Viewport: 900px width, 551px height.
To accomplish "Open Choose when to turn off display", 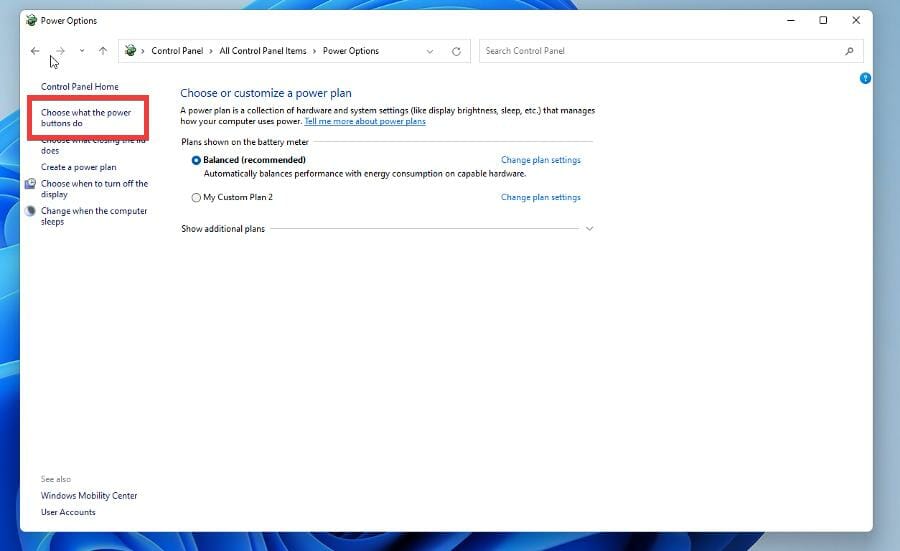I will pos(94,189).
